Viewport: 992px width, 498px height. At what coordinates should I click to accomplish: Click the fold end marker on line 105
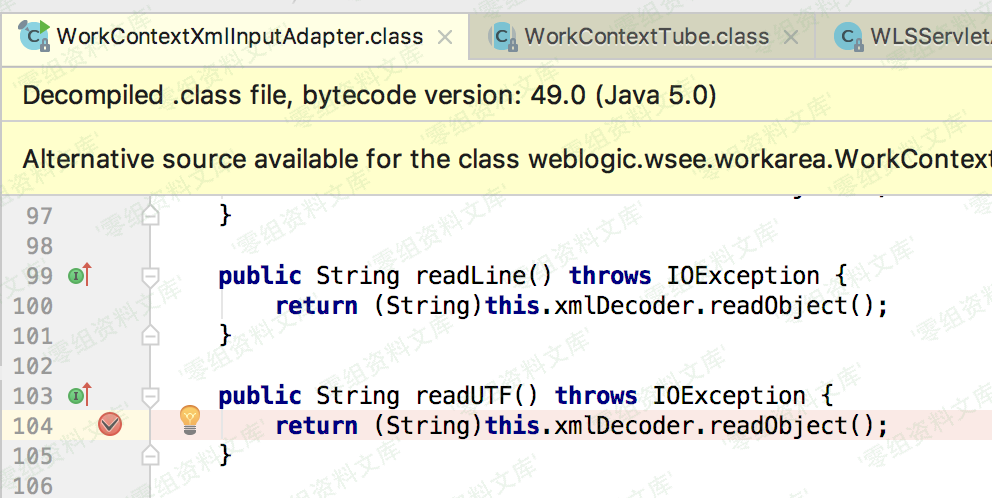(151, 455)
